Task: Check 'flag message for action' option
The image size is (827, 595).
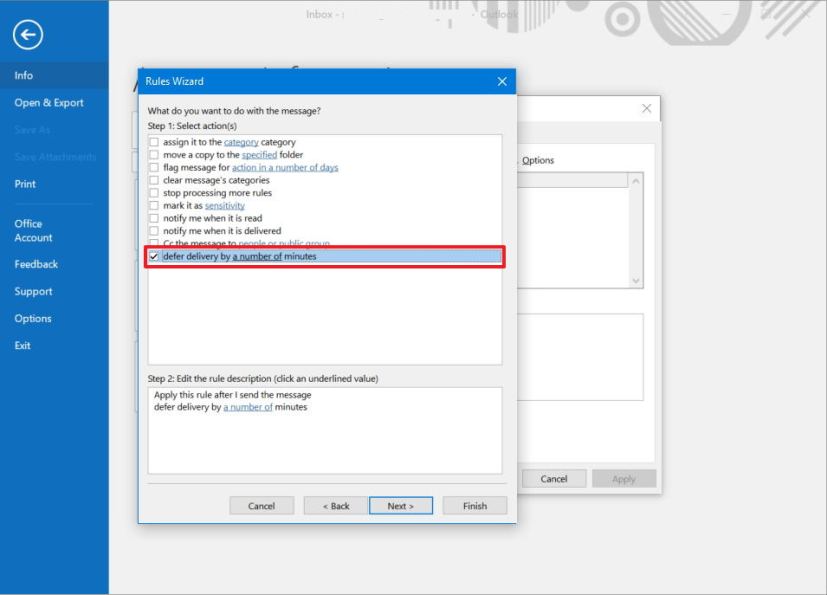Action: [x=153, y=167]
